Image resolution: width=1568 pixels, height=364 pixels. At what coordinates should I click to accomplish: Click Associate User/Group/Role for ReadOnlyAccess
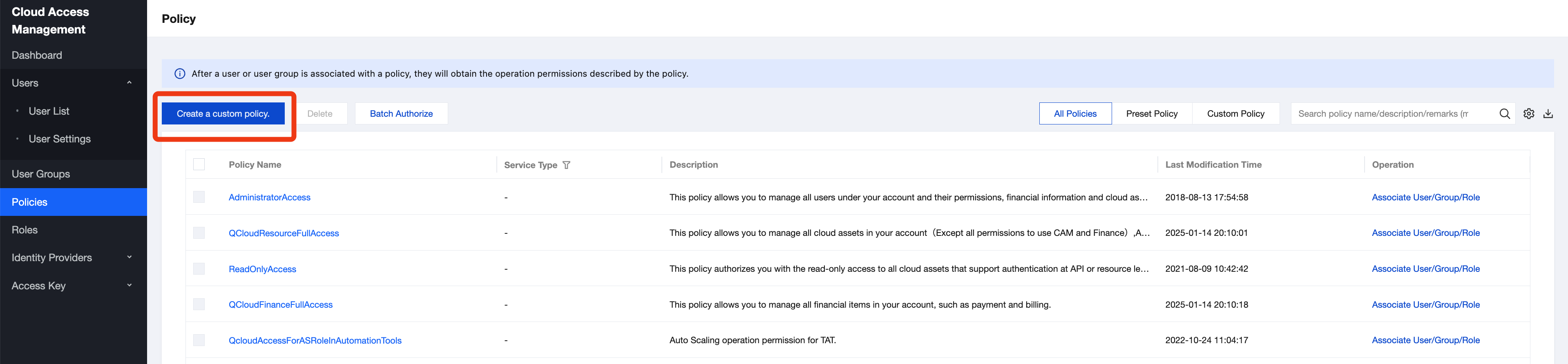[1425, 269]
